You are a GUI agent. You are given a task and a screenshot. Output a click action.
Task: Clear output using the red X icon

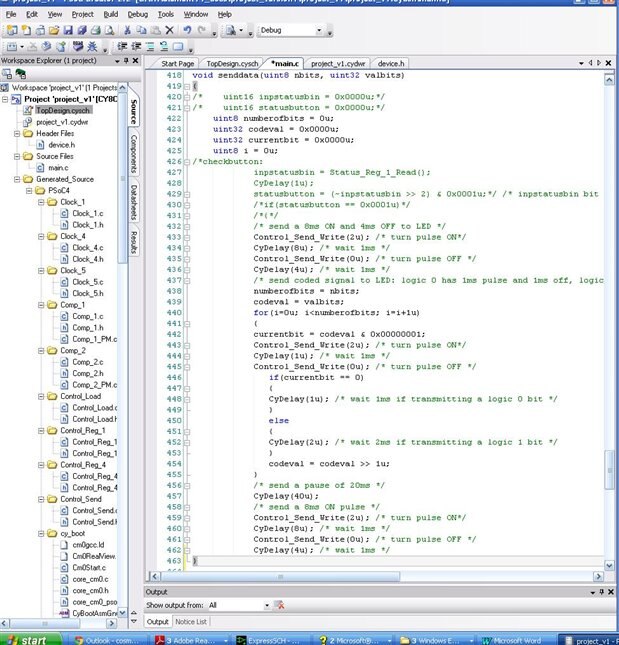[x=280, y=605]
